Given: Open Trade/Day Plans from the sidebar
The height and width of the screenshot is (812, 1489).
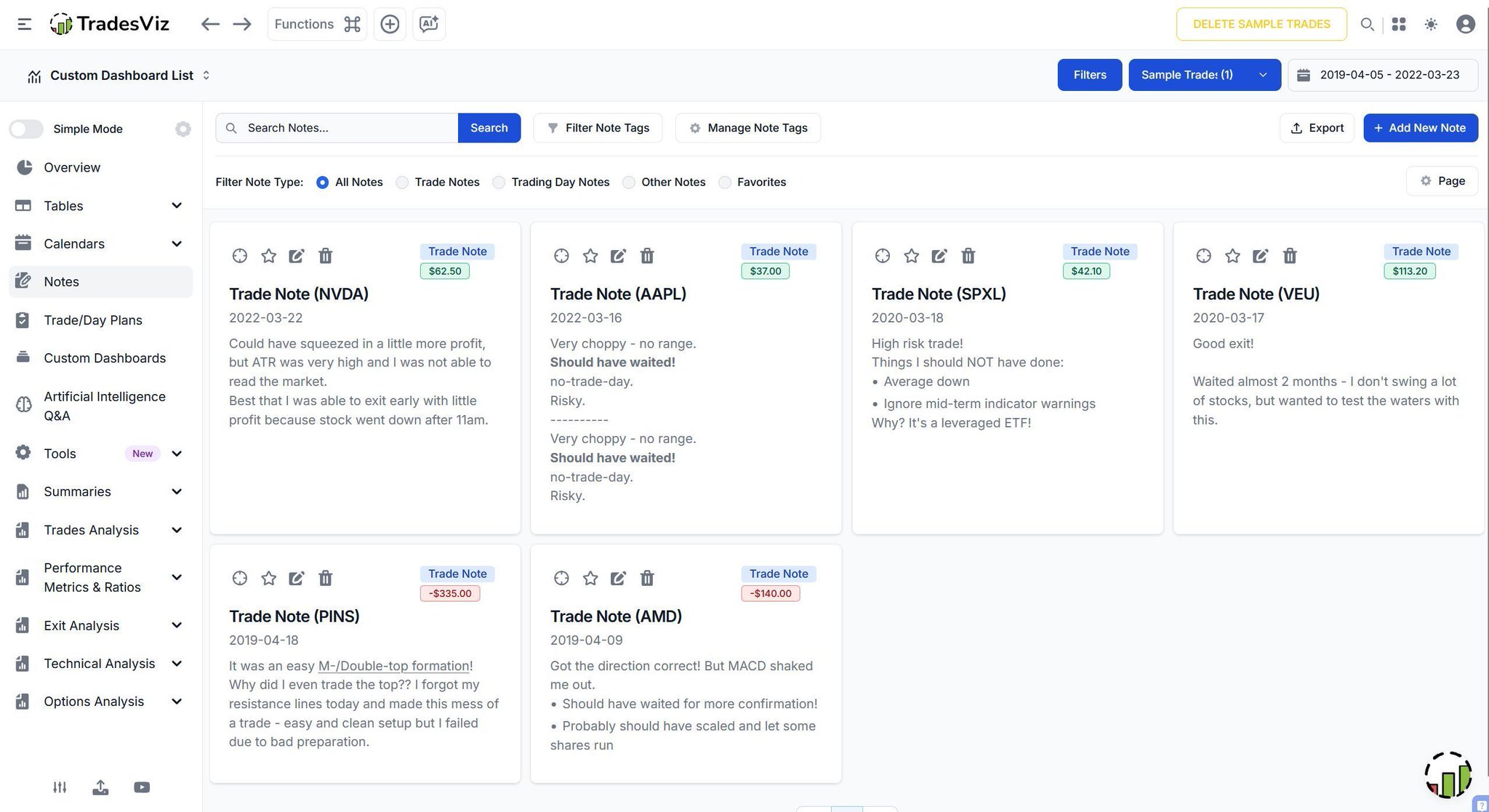Looking at the screenshot, I should 93,320.
